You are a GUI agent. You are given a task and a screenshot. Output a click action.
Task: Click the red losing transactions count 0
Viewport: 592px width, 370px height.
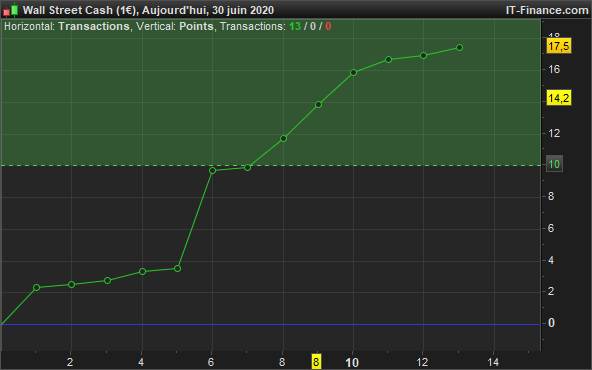pos(328,26)
